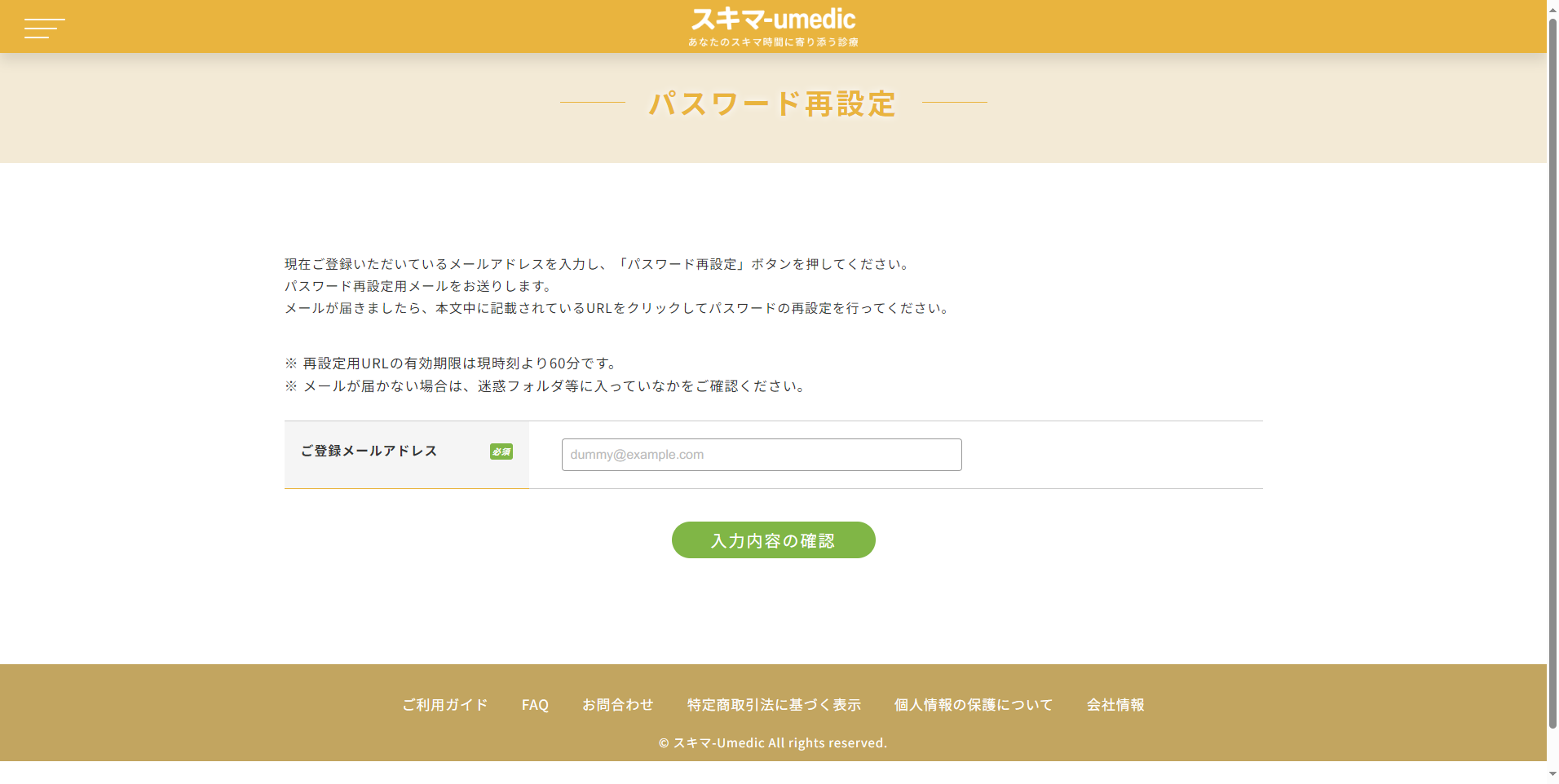Go to お問合わせ in the footer
Viewport: 1559px width, 784px height.
(x=617, y=705)
